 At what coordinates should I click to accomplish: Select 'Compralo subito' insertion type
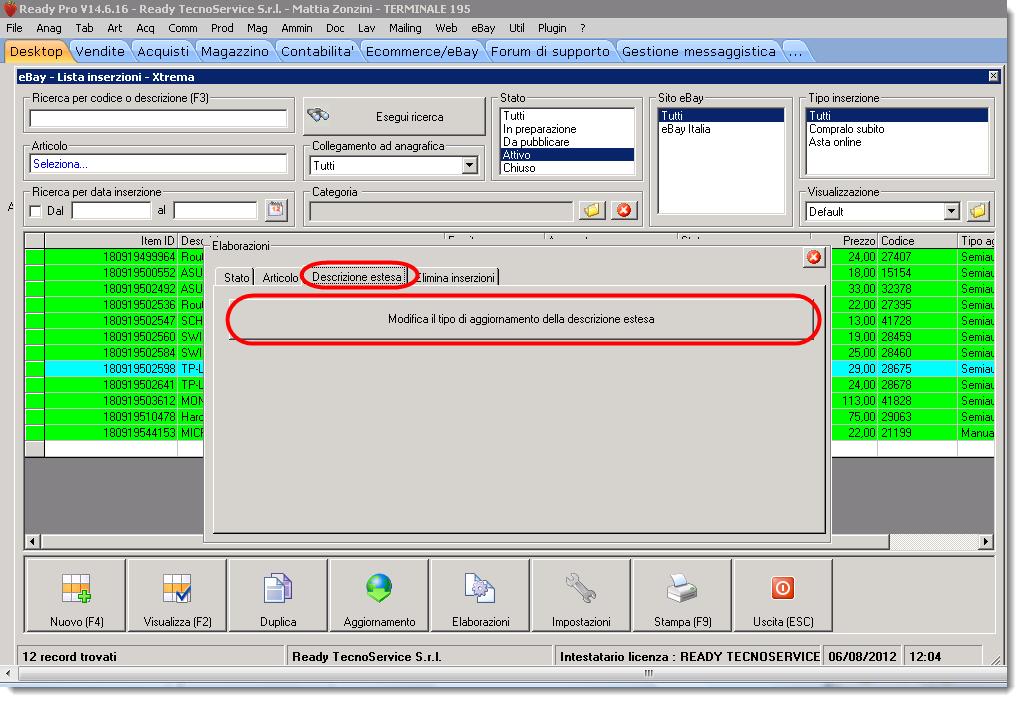[x=897, y=129]
